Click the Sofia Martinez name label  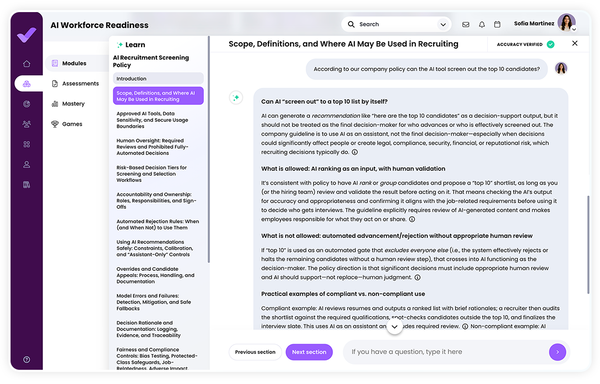[534, 24]
